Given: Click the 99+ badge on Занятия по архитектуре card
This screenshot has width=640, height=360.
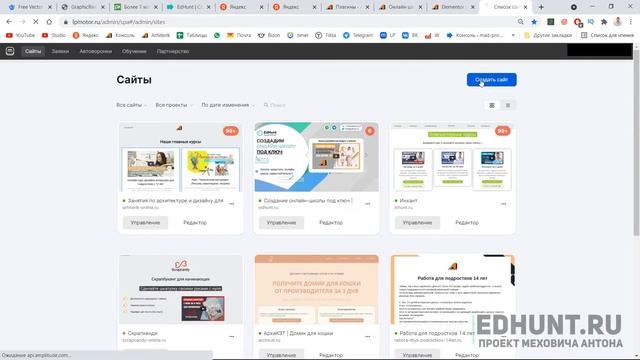Looking at the screenshot, I should [231, 131].
